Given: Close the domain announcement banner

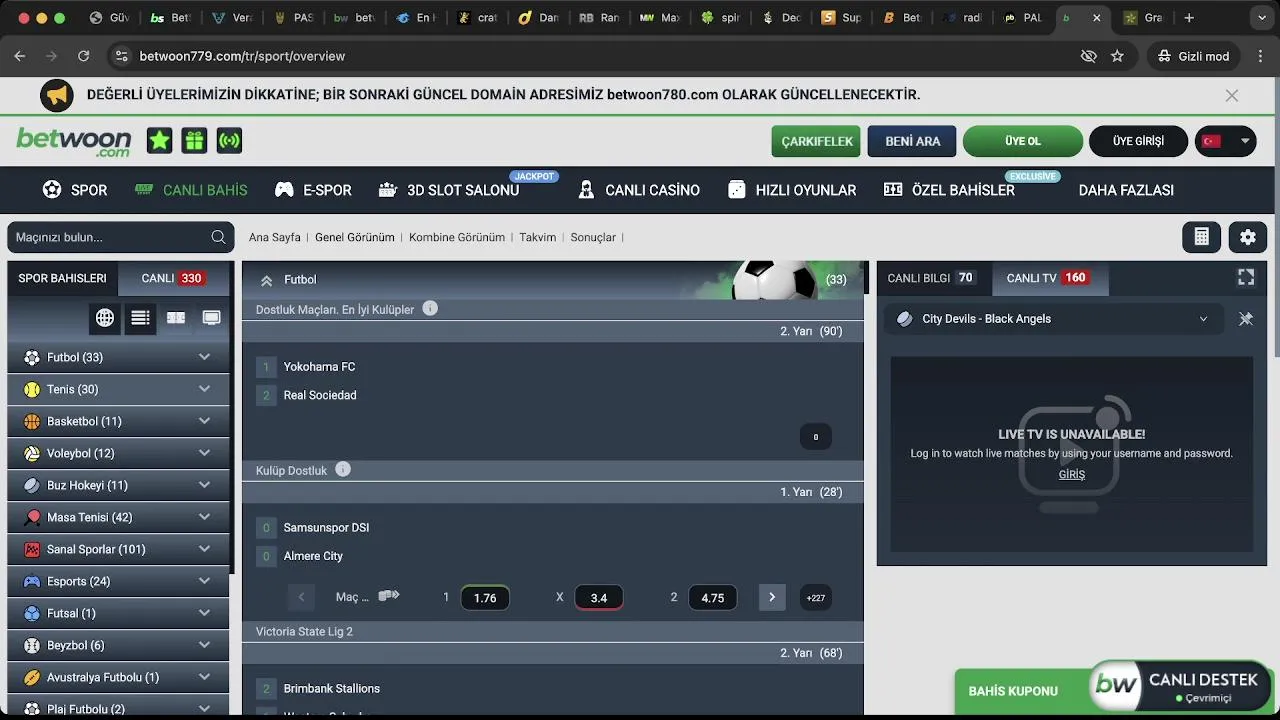Looking at the screenshot, I should coord(1232,95).
